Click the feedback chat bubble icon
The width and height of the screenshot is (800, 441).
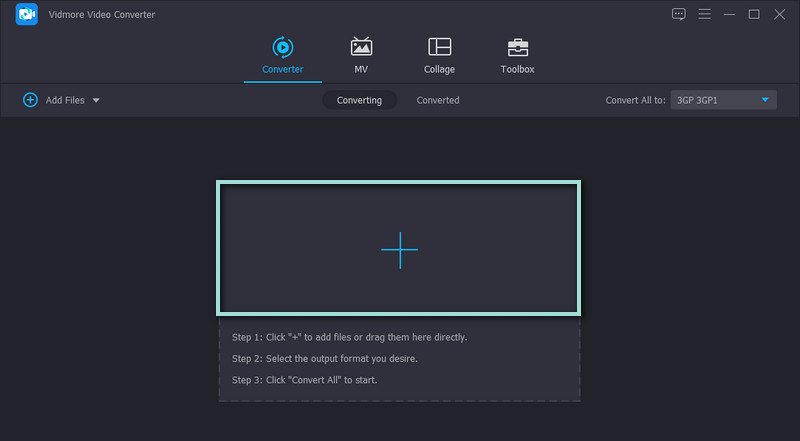679,14
